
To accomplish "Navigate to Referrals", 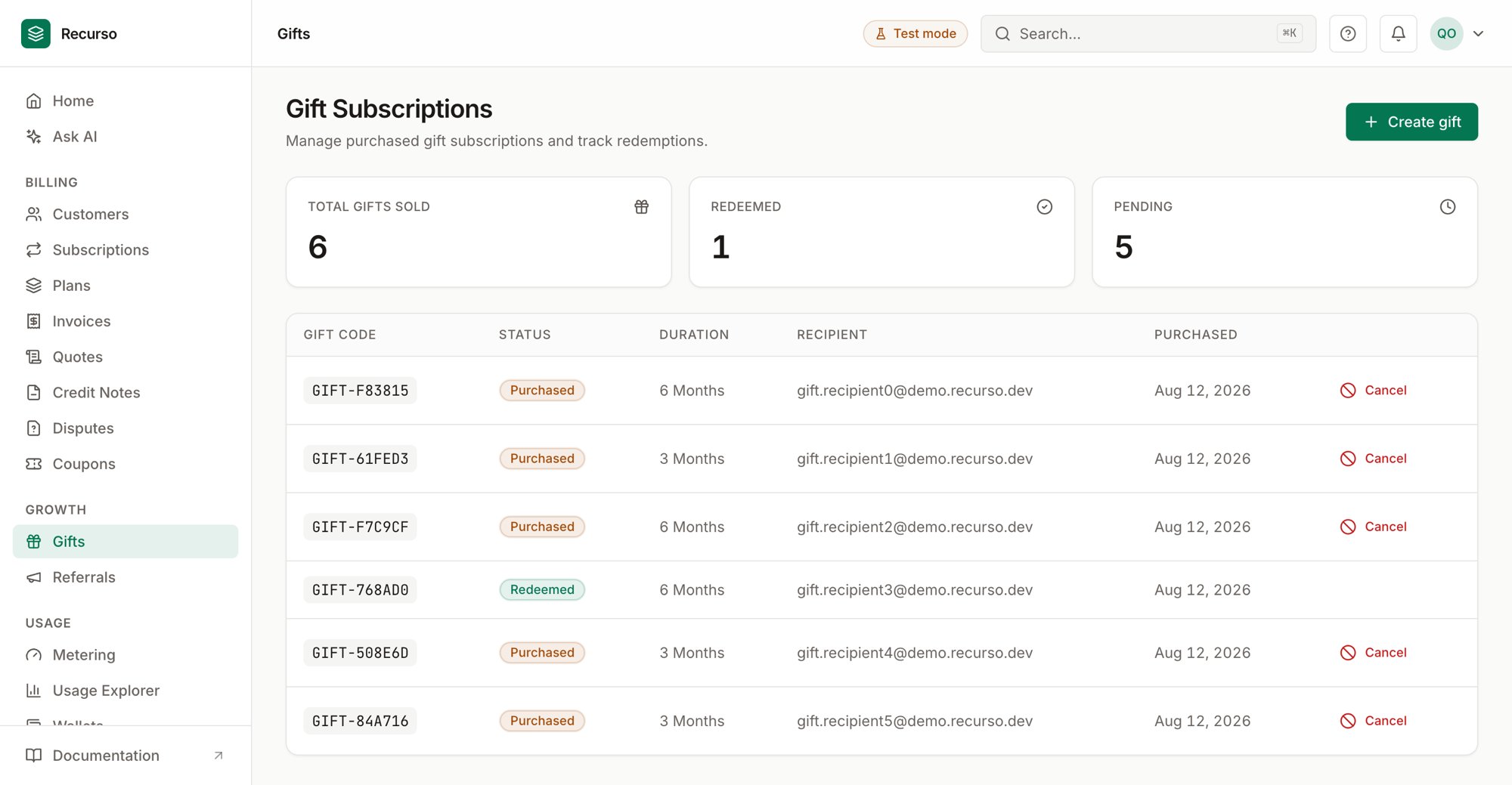I will tap(125, 577).
